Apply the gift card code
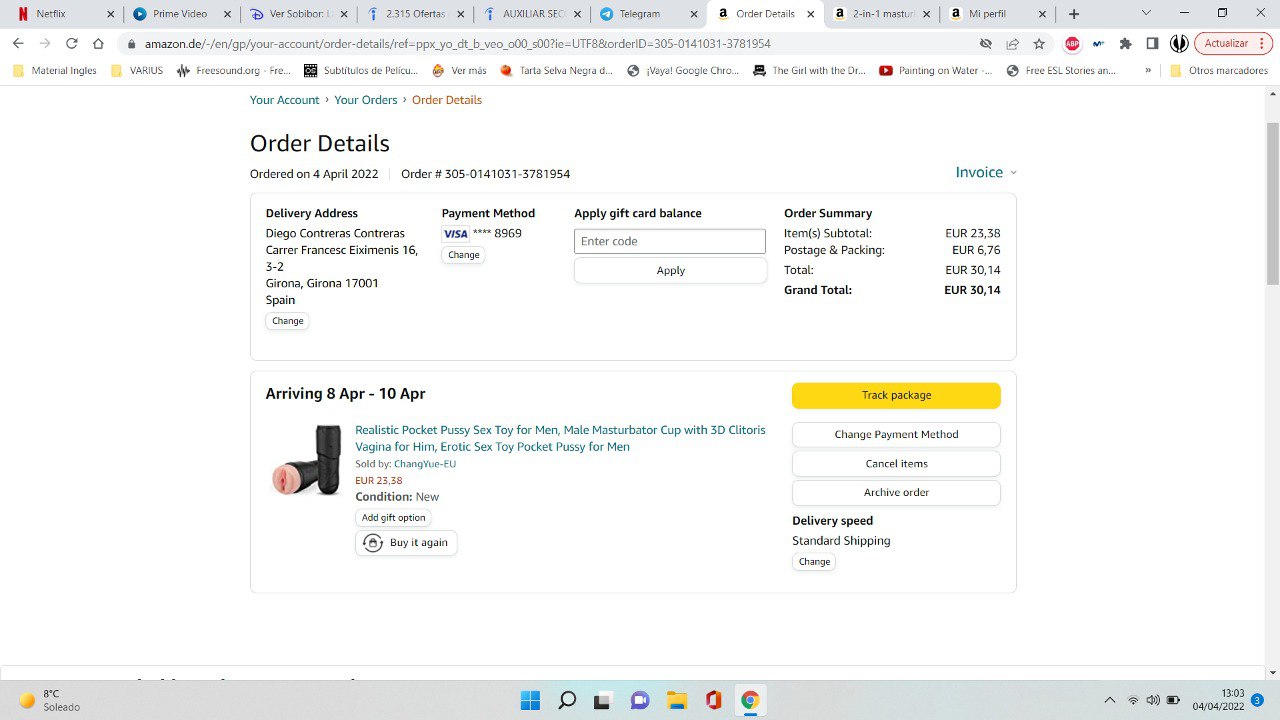 670,271
